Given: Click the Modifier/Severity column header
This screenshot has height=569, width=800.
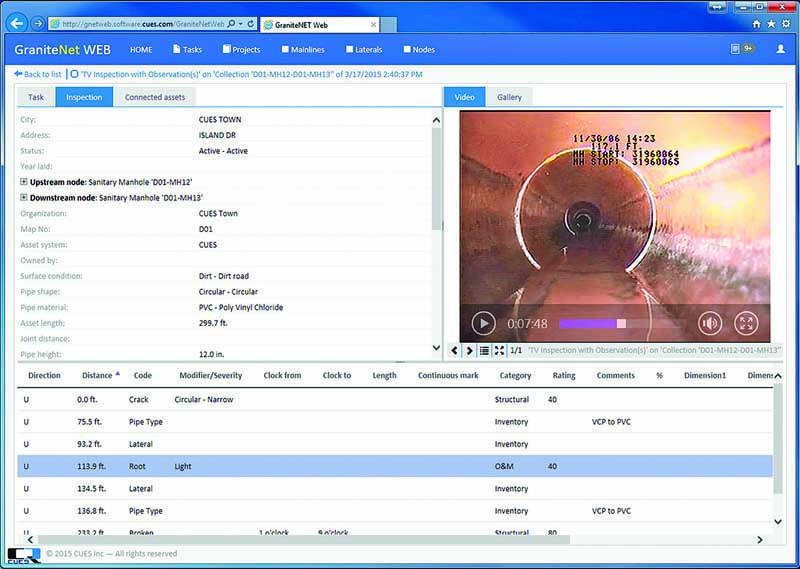Looking at the screenshot, I should click(x=211, y=376).
